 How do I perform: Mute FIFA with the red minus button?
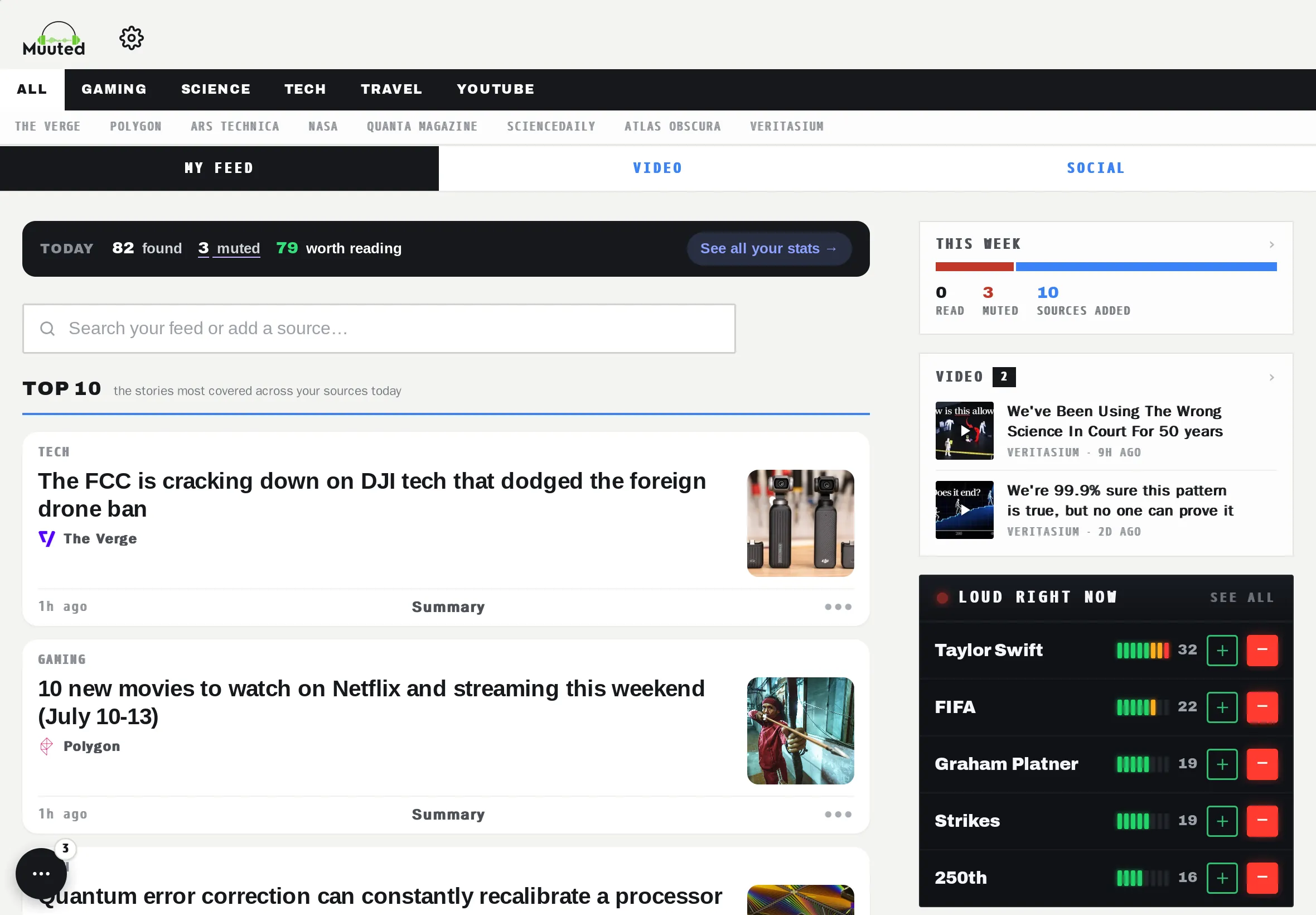(x=1262, y=707)
